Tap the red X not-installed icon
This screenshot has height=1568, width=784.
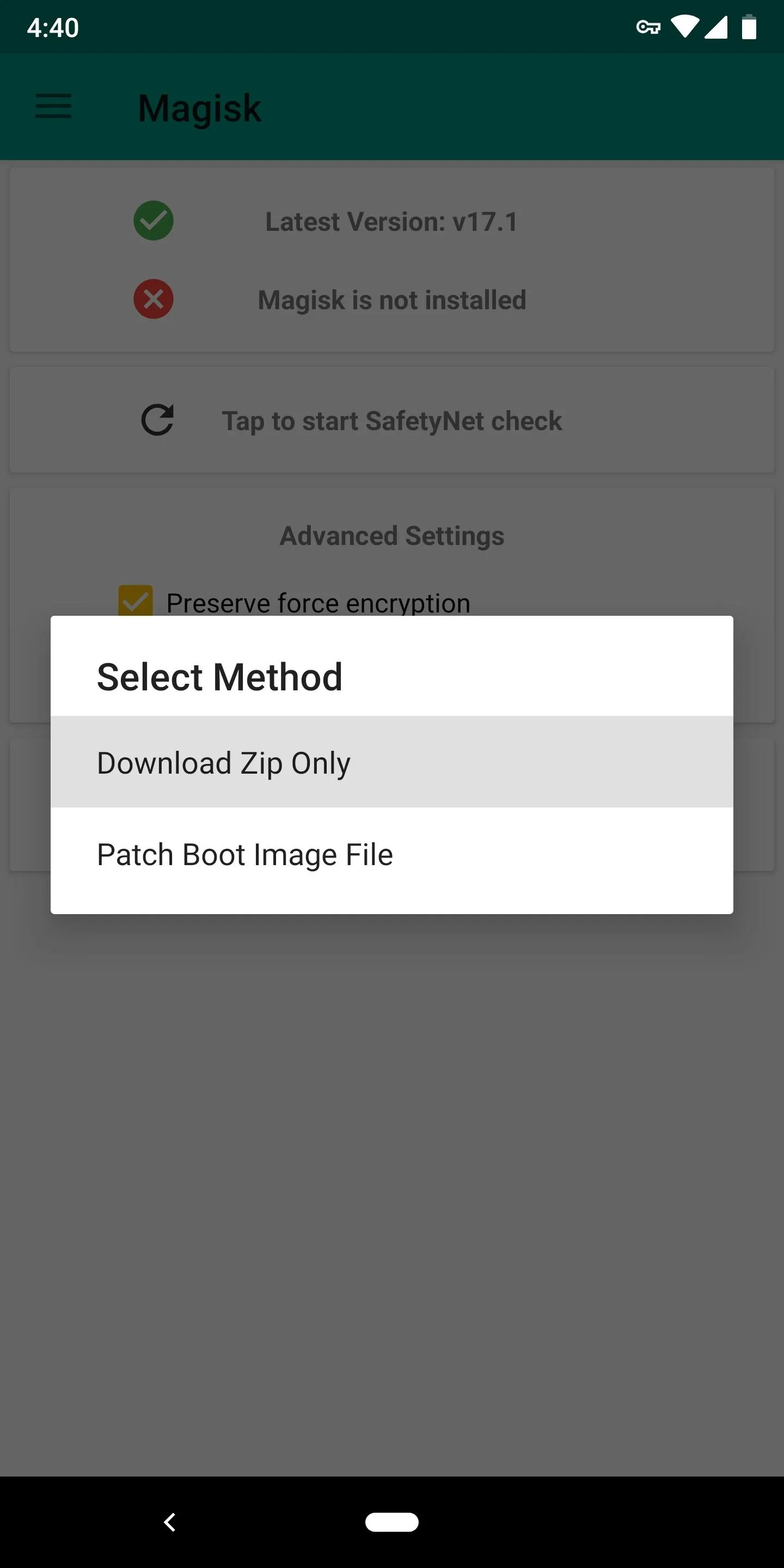tap(154, 299)
